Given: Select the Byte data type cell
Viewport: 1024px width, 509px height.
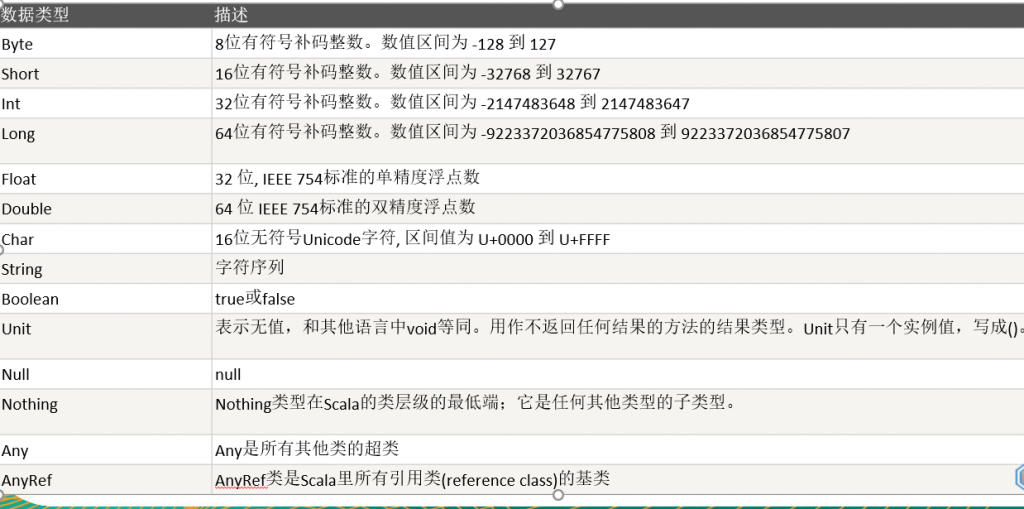Looking at the screenshot, I should pyautogui.click(x=106, y=44).
